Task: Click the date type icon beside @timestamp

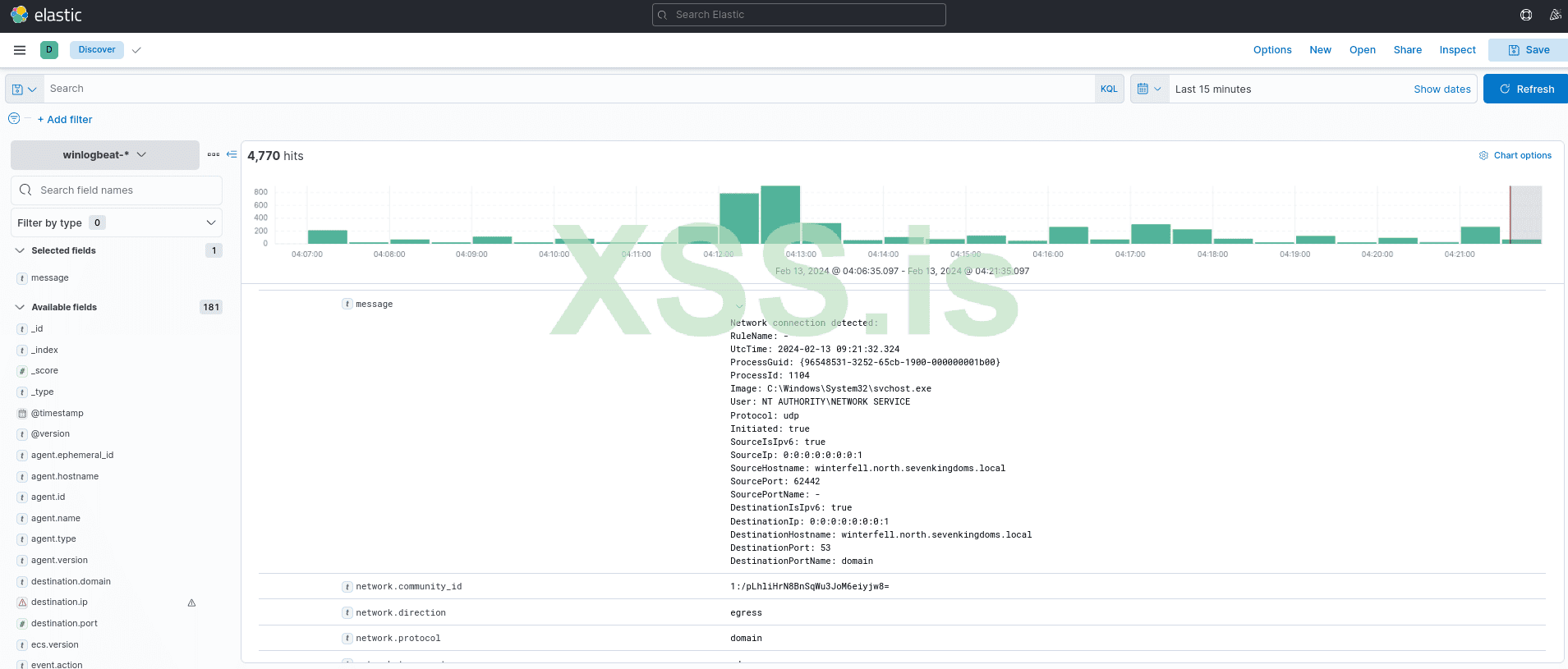Action: [22, 414]
